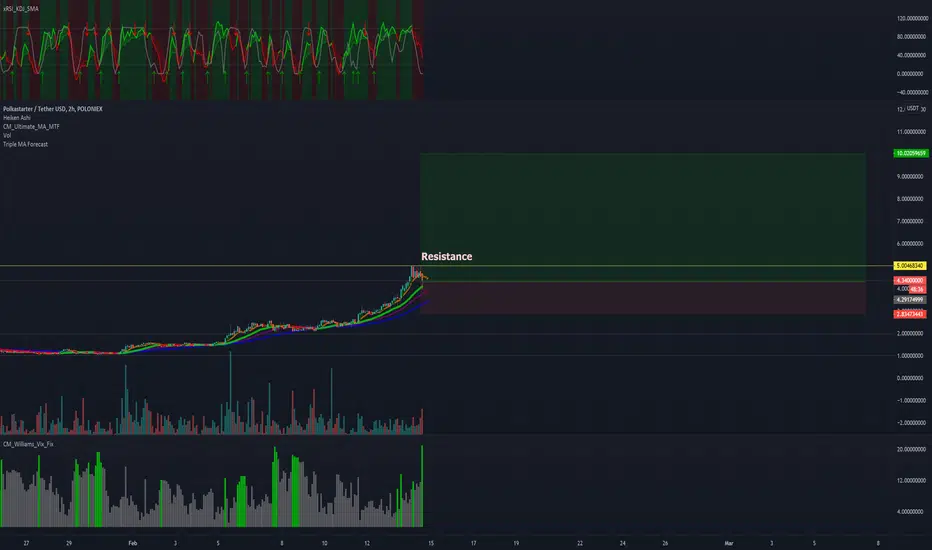The width and height of the screenshot is (932, 550).
Task: Click the 9.00000000 price scale label
Action: (x=910, y=177)
